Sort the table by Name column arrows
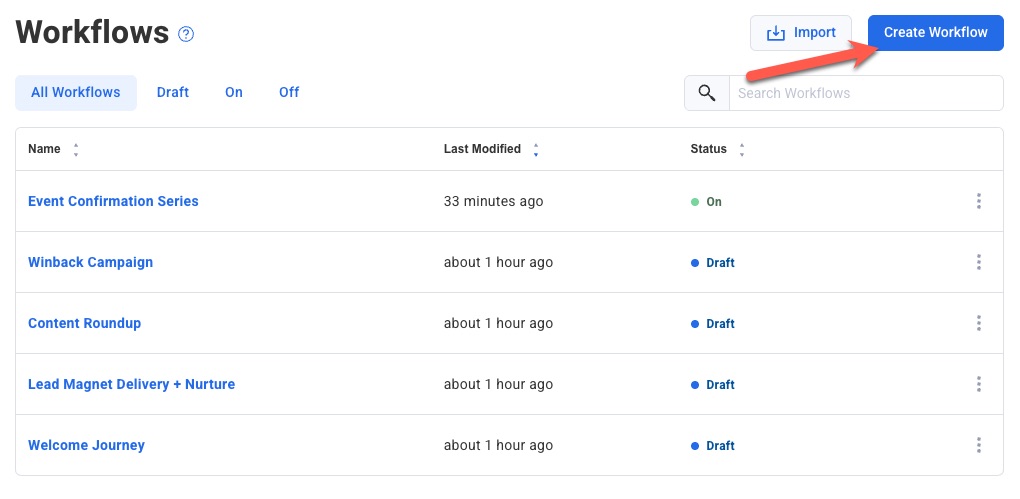The width and height of the screenshot is (1020, 499). point(76,150)
